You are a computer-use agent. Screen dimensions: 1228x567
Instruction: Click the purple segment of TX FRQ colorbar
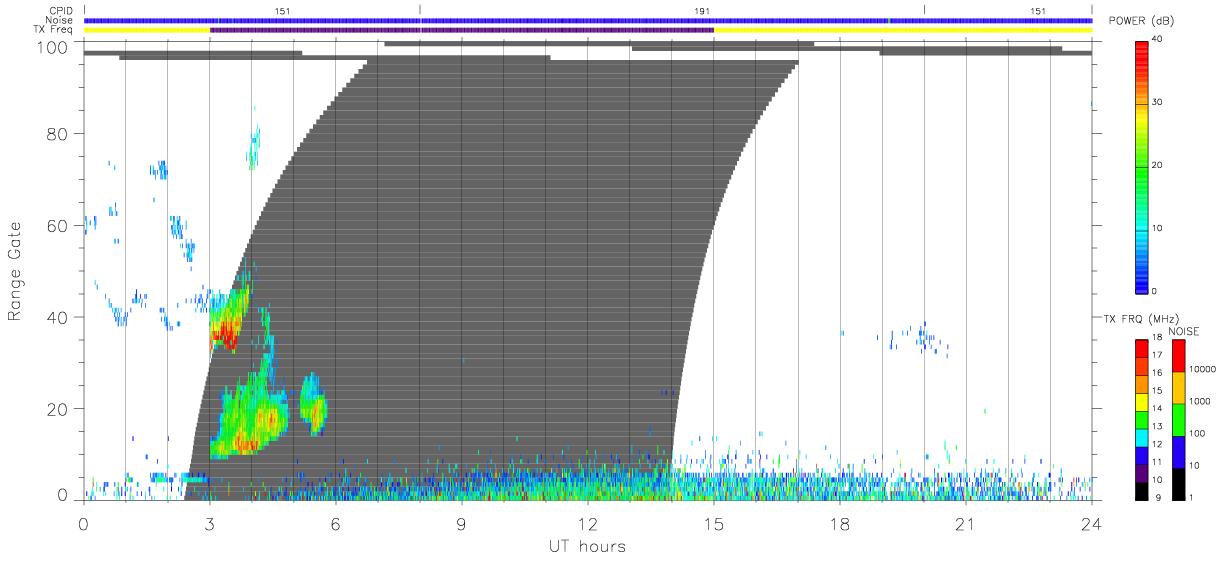click(x=1141, y=473)
